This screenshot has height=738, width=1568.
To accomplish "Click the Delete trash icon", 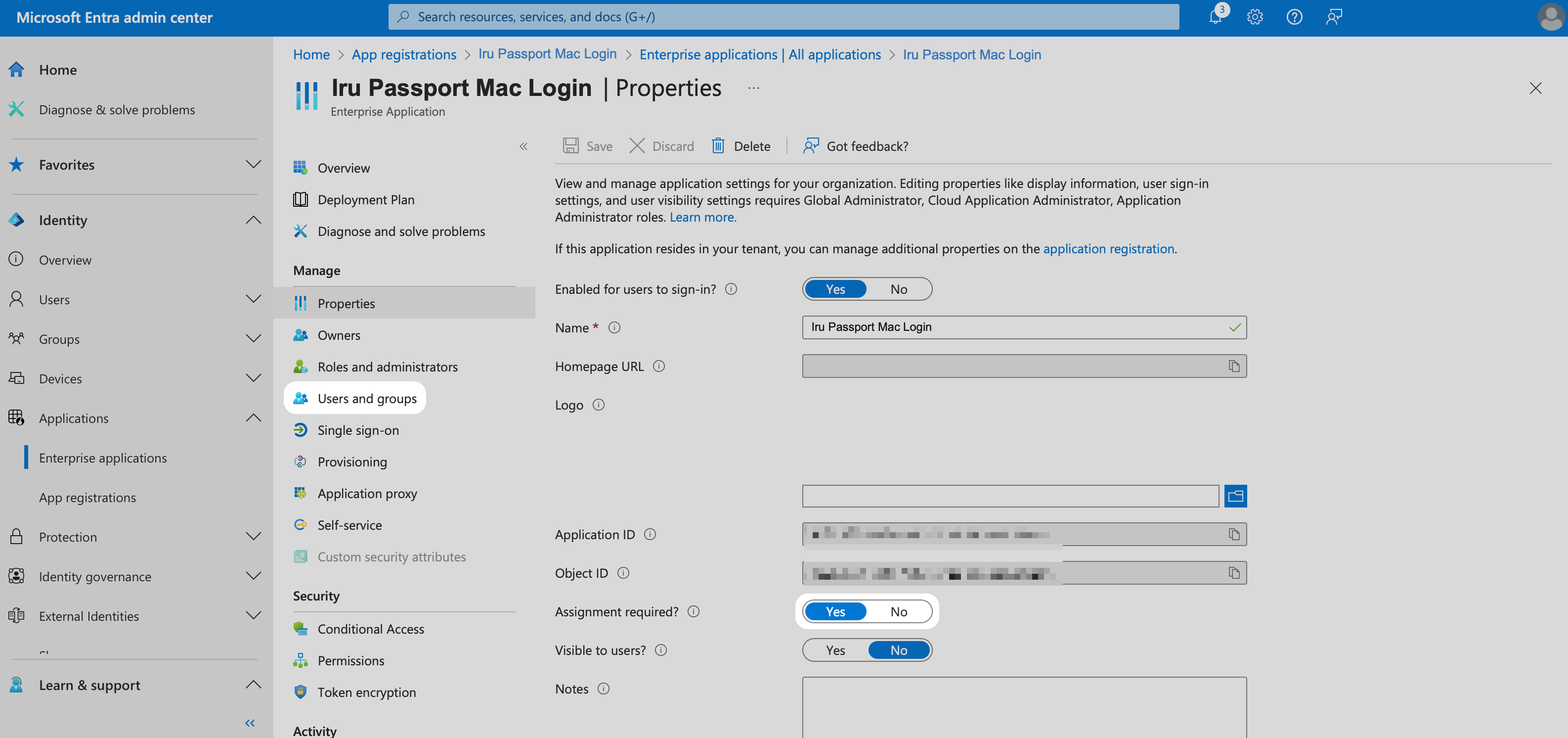I will 718,145.
